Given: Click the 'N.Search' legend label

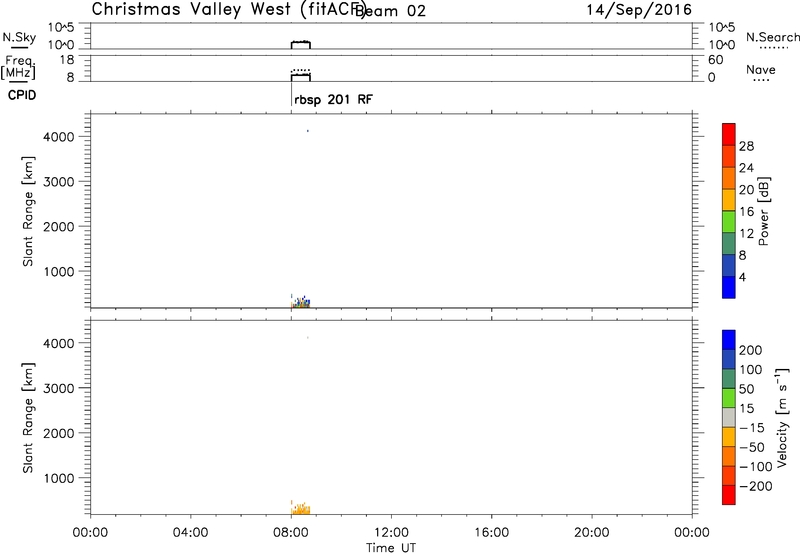Looking at the screenshot, I should [772, 37].
